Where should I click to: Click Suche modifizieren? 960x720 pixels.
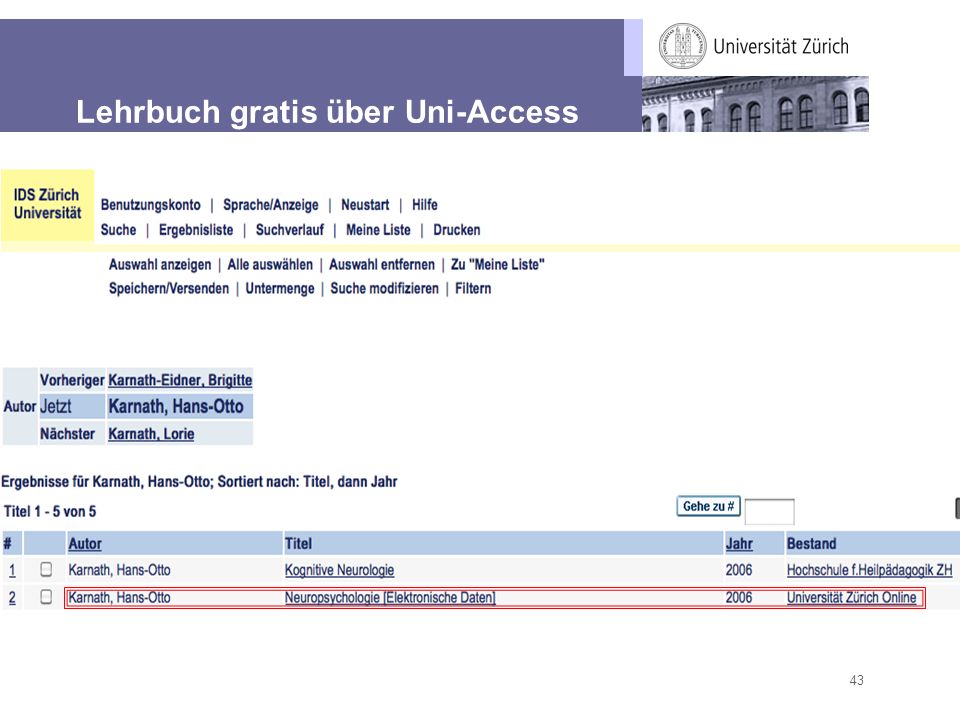(384, 288)
